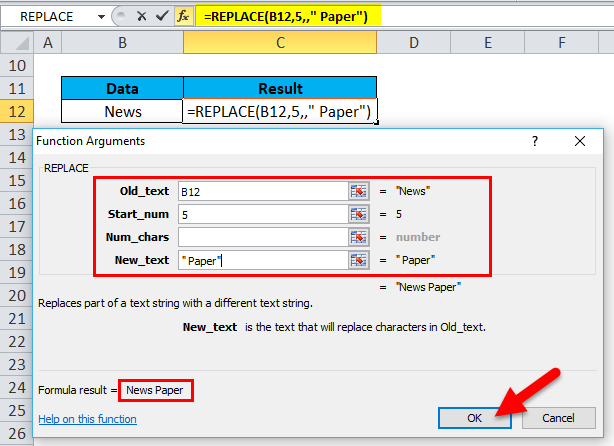Click the Name Box showing REPLACE

click(x=47, y=17)
